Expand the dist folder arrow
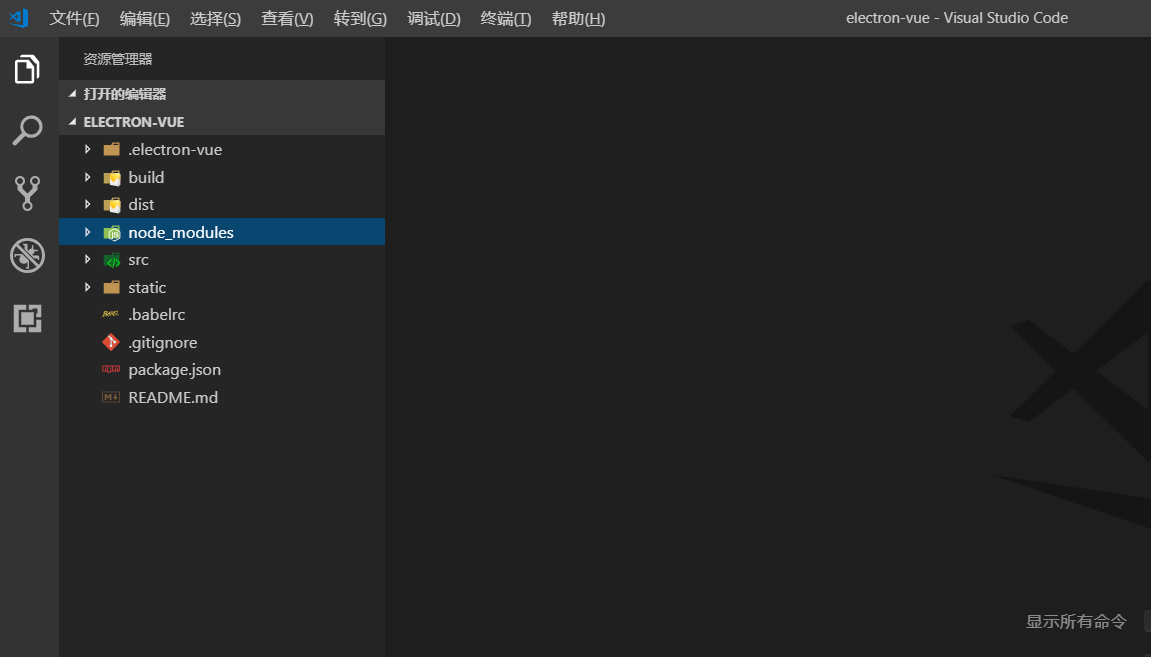Image resolution: width=1151 pixels, height=657 pixels. coord(87,204)
